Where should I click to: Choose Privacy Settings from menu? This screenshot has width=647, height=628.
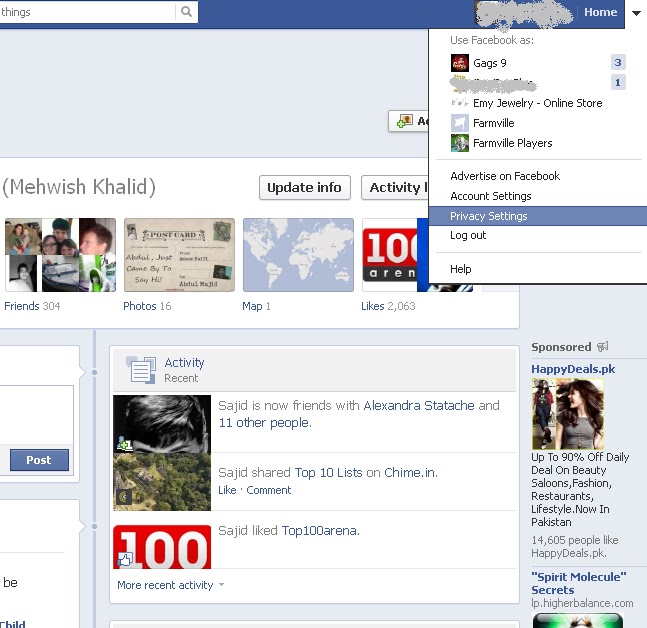538,216
